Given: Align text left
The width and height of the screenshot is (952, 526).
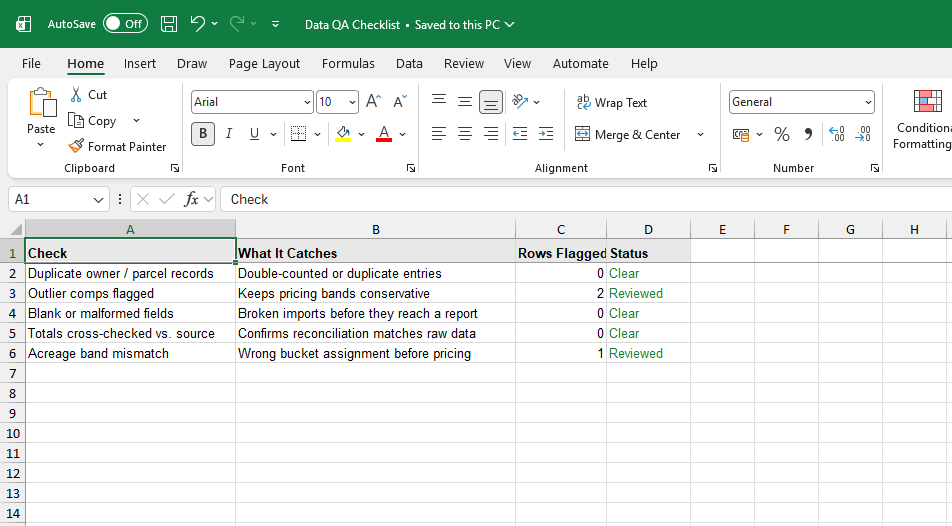Looking at the screenshot, I should pyautogui.click(x=439, y=134).
